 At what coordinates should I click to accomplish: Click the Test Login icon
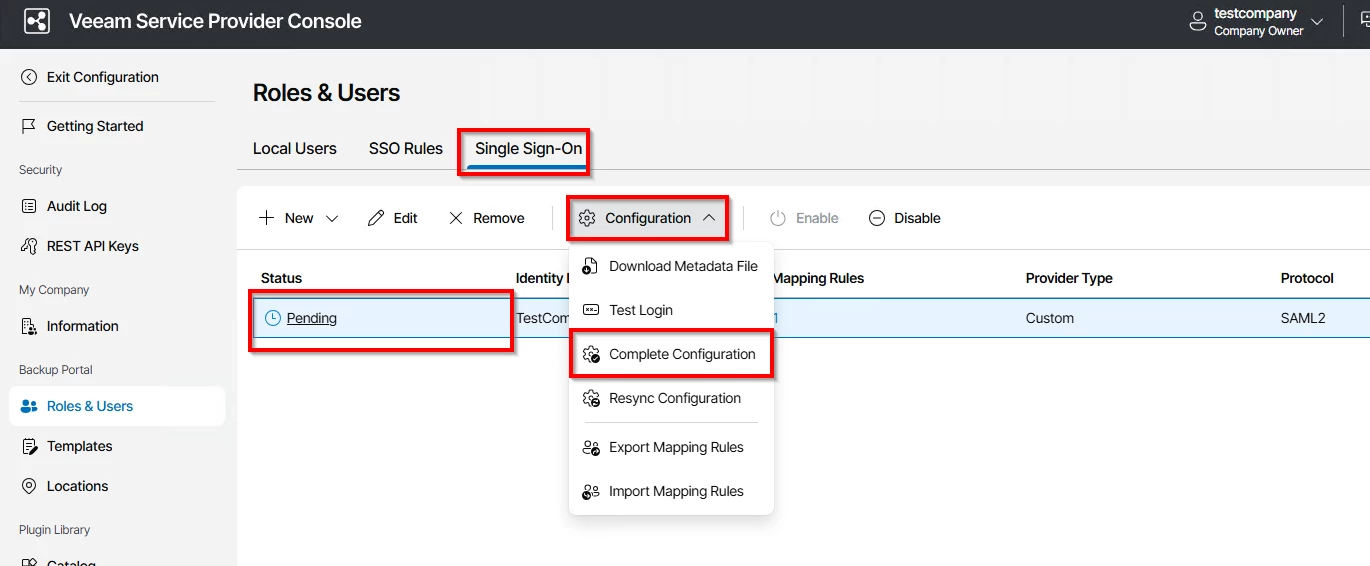point(590,310)
